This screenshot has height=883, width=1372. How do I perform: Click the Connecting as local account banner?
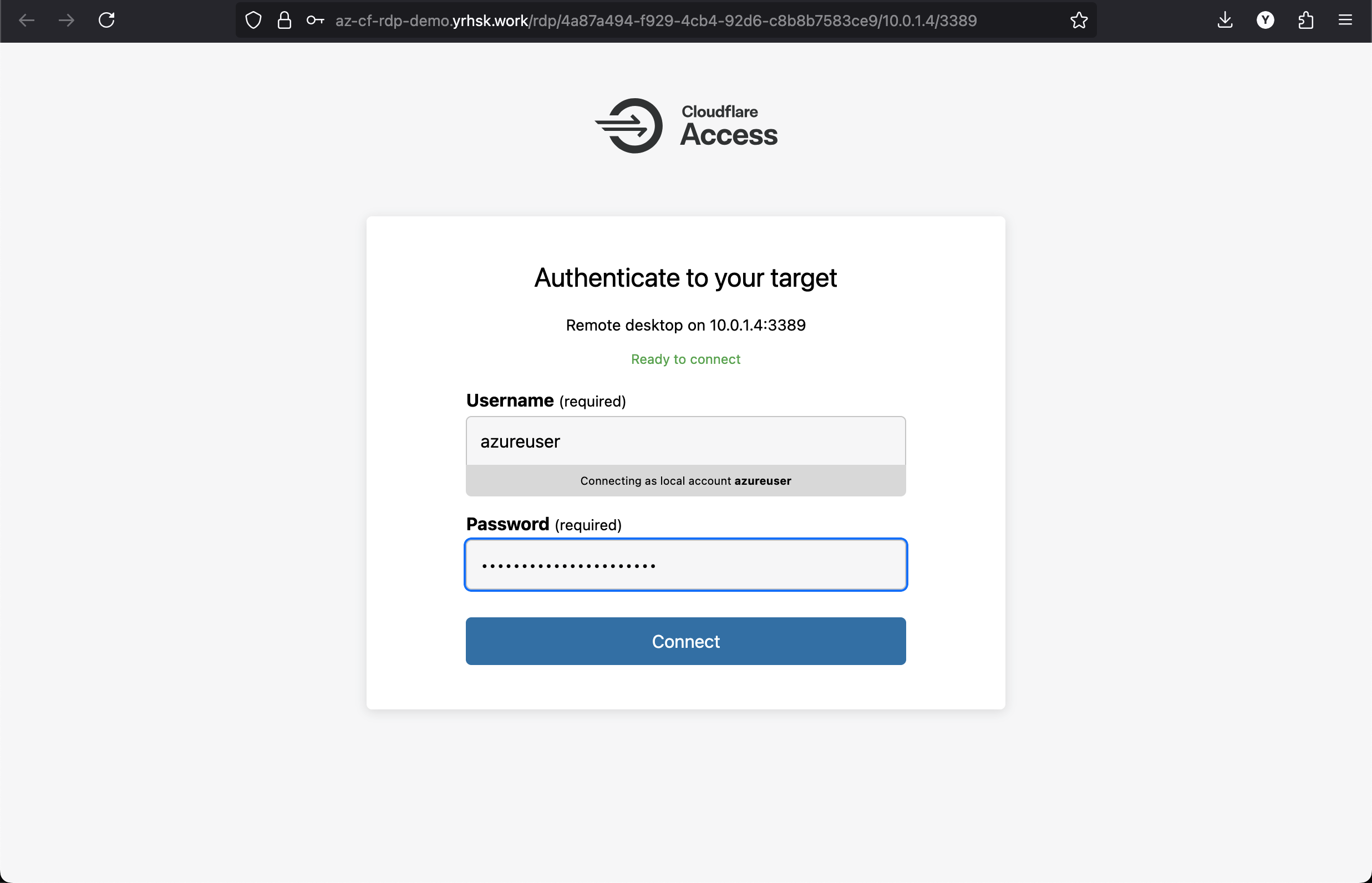685,480
